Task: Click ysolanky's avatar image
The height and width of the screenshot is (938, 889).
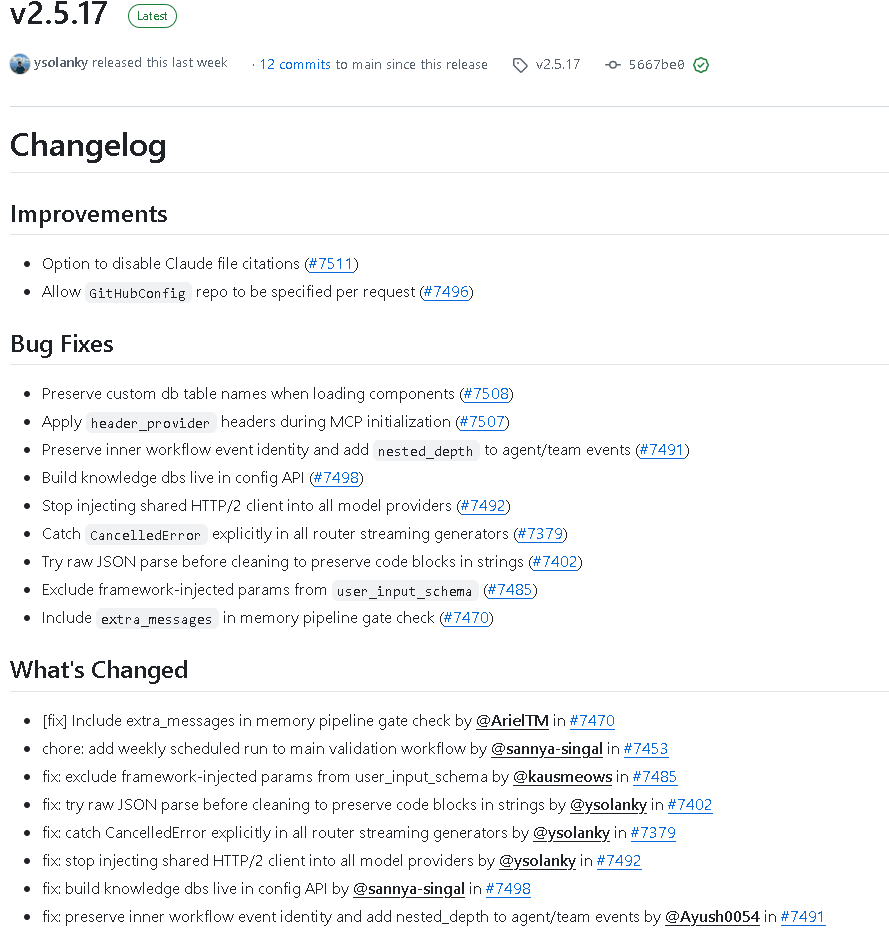Action: point(18,63)
